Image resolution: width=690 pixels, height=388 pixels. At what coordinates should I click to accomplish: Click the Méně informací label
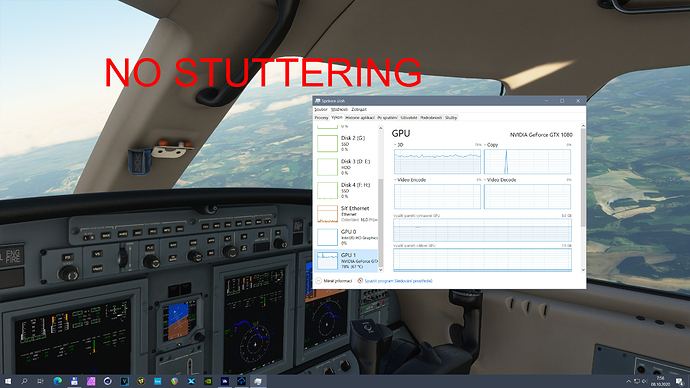click(338, 281)
